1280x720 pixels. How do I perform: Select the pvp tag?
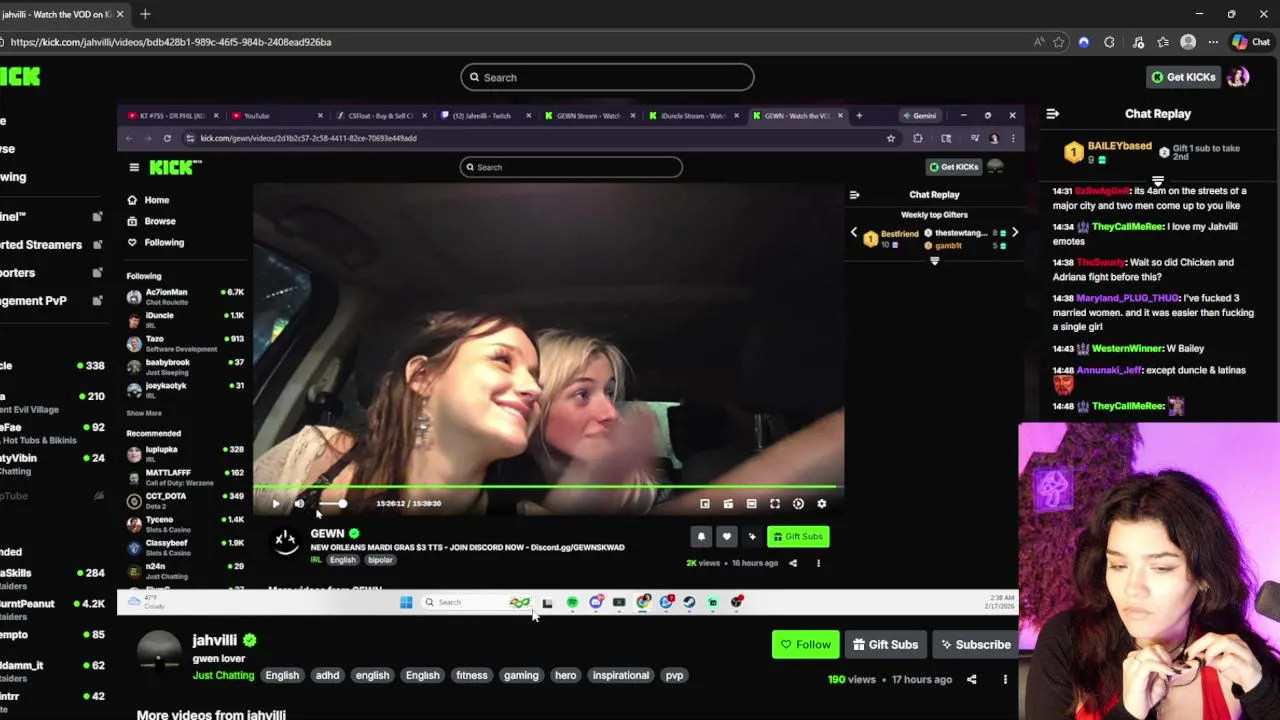click(x=674, y=675)
